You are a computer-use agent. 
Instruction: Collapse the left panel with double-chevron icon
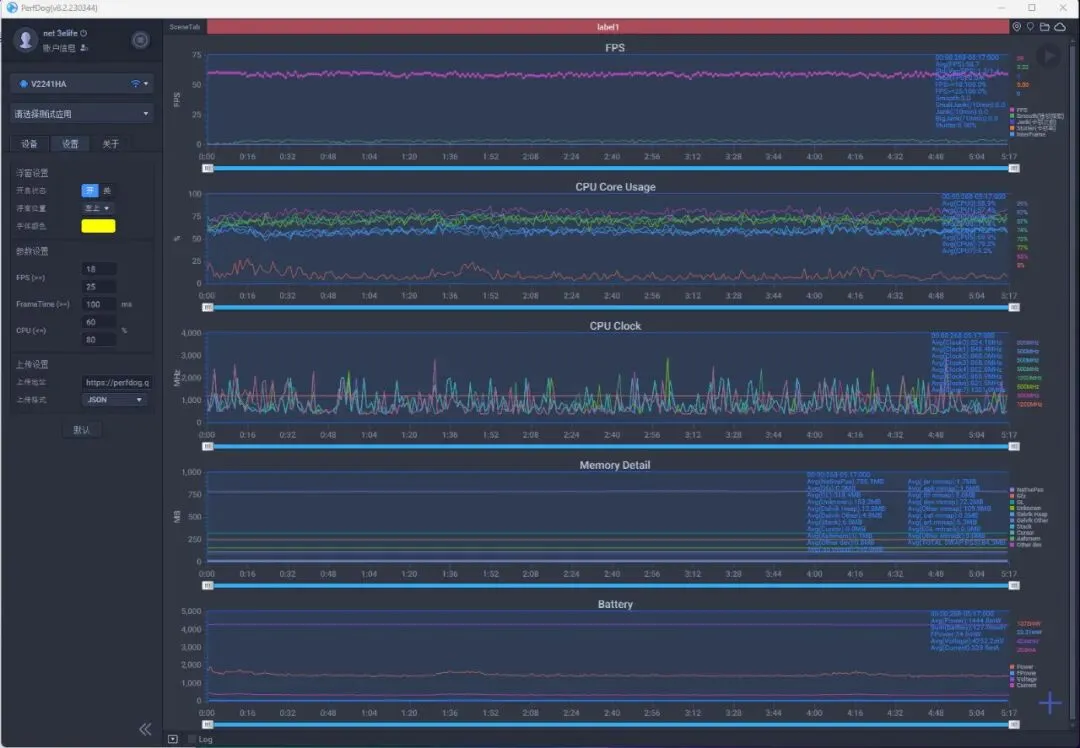pos(145,729)
